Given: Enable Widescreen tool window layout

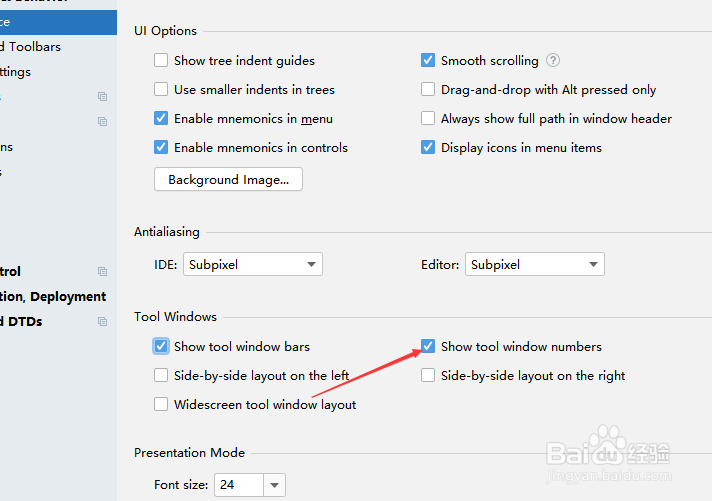Looking at the screenshot, I should coord(161,404).
